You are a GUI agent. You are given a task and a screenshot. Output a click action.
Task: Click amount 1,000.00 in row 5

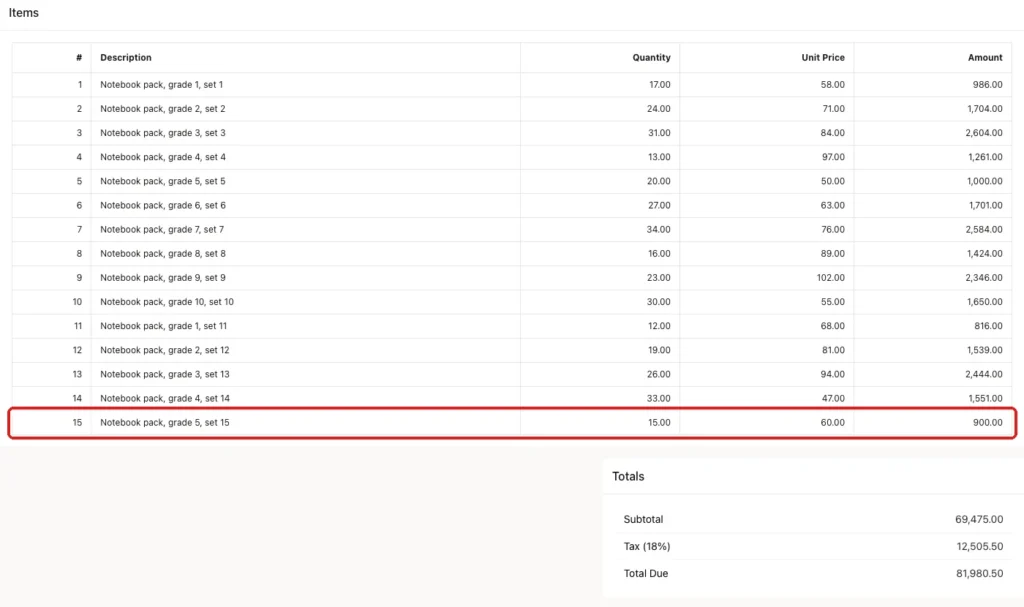(x=985, y=181)
